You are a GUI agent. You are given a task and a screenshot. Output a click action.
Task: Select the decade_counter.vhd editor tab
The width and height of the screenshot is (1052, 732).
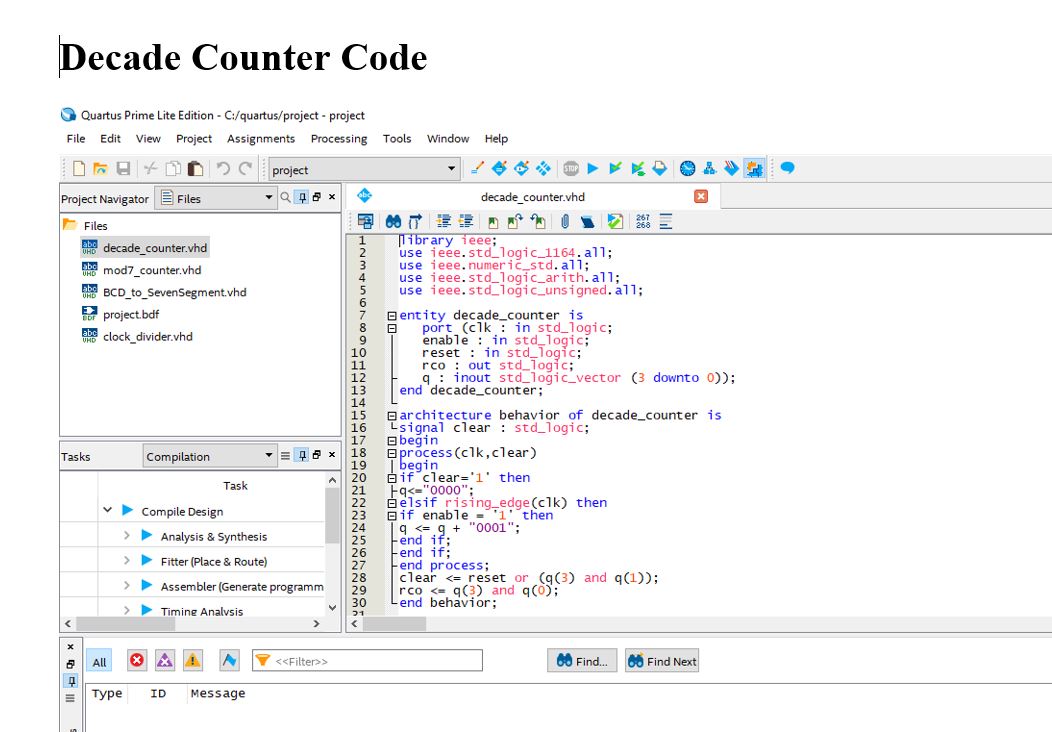(x=531, y=197)
